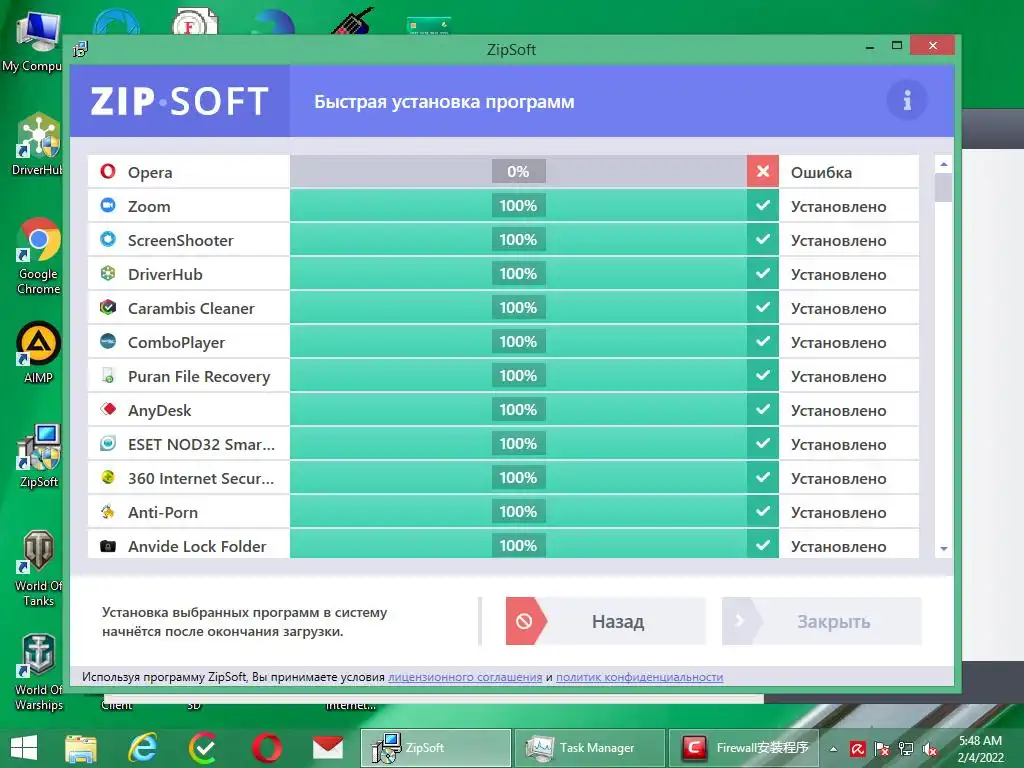Image resolution: width=1024 pixels, height=768 pixels.
Task: Click the list scrollbar thumb
Action: [x=944, y=187]
